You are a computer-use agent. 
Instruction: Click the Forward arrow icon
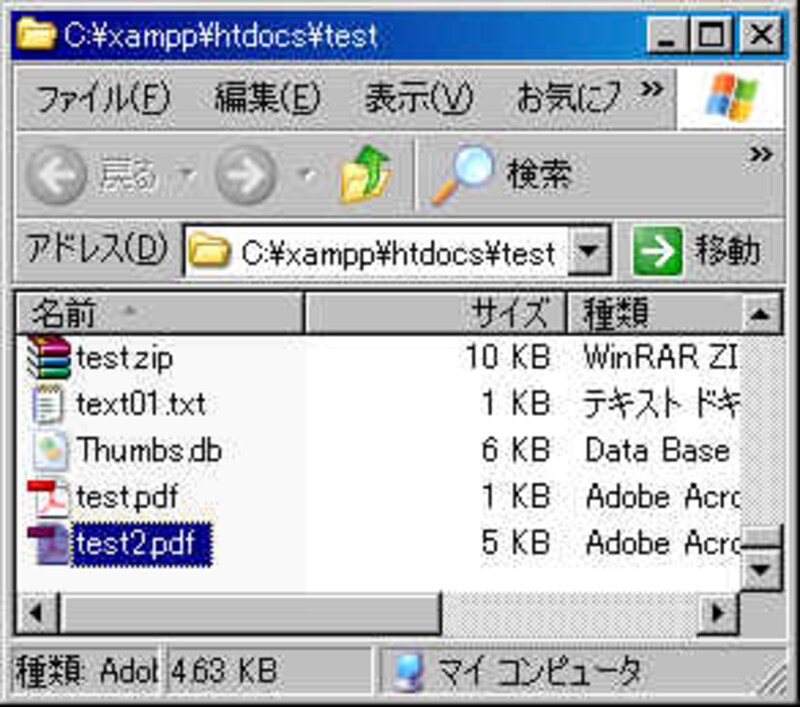pos(246,175)
